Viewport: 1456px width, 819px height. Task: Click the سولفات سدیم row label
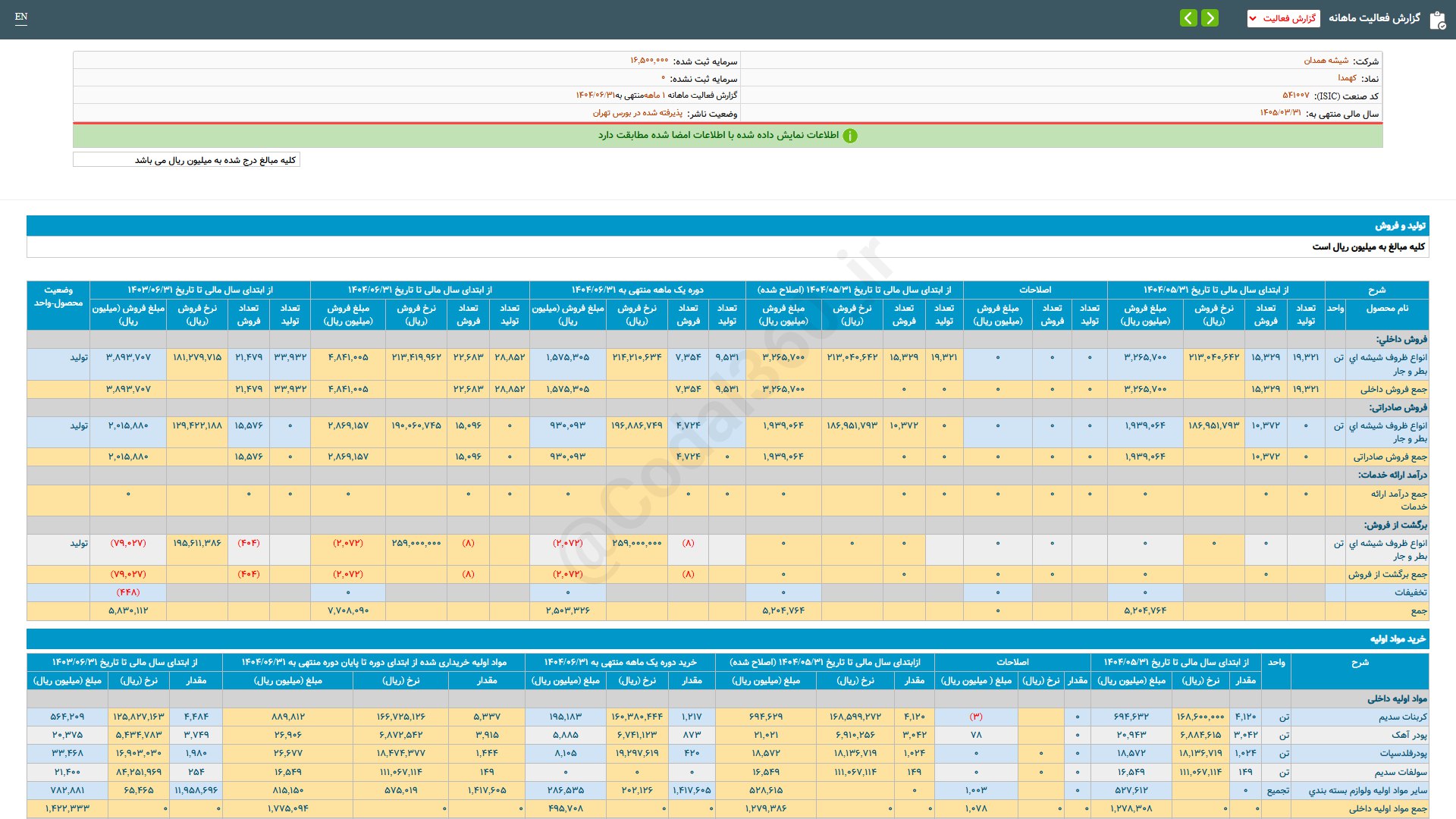click(1401, 772)
